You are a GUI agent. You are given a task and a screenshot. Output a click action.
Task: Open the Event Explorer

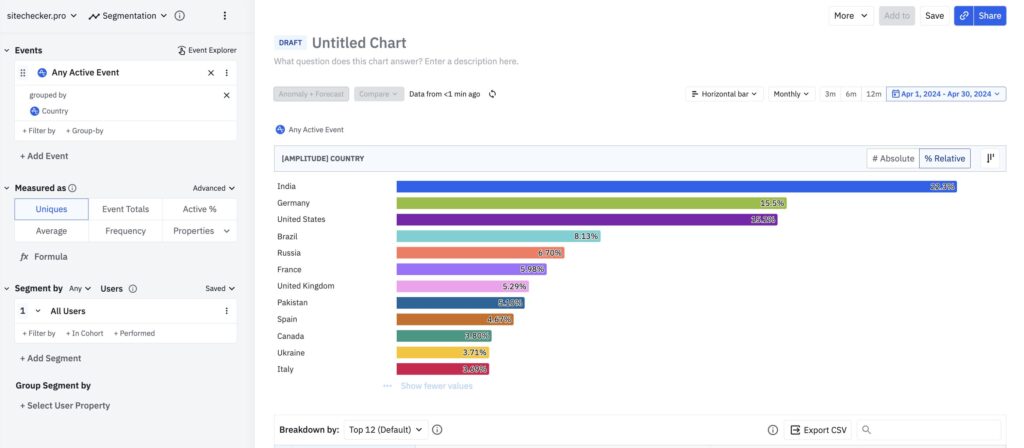(x=206, y=50)
